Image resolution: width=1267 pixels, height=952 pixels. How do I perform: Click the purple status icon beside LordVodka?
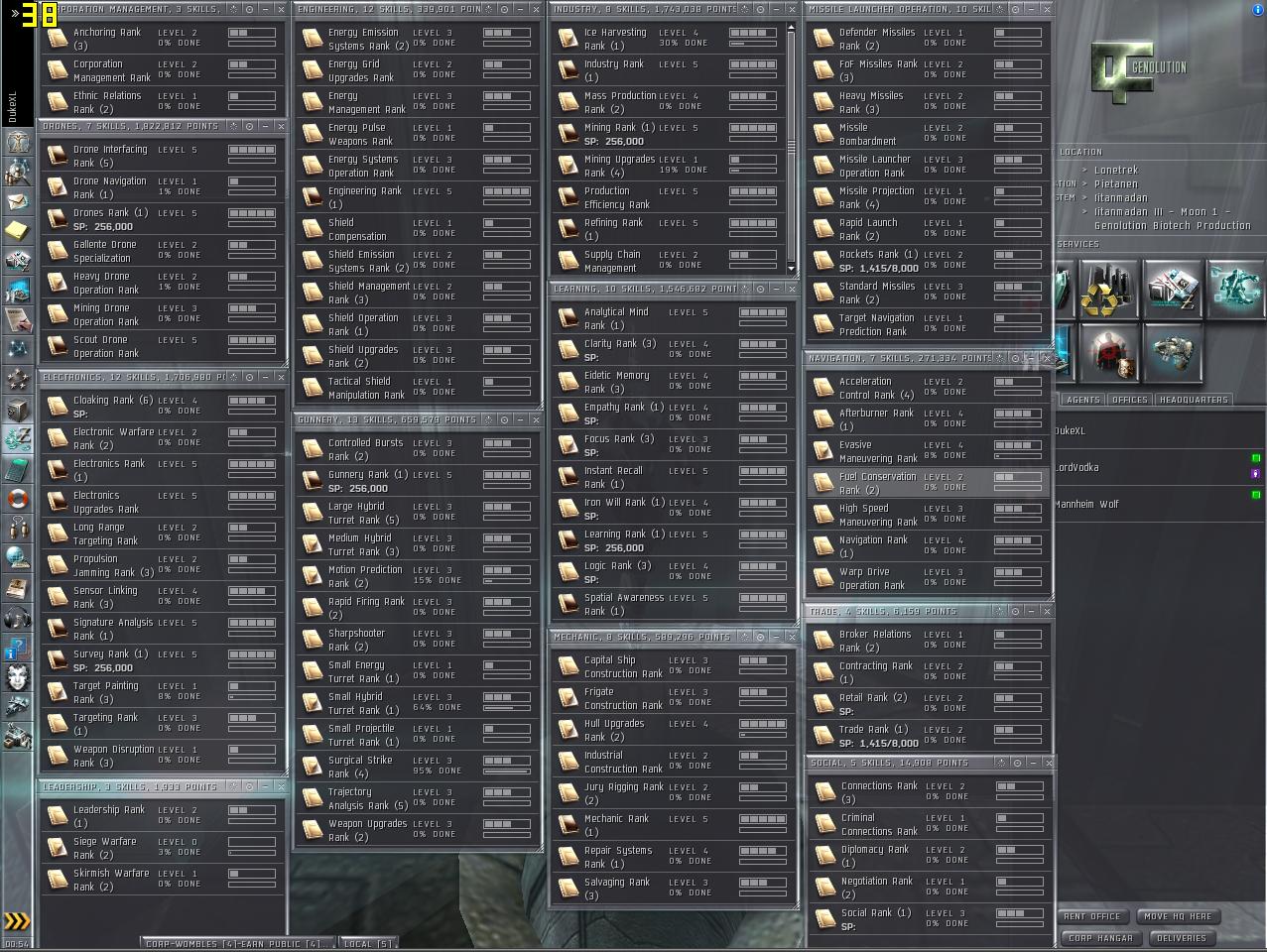(1255, 474)
